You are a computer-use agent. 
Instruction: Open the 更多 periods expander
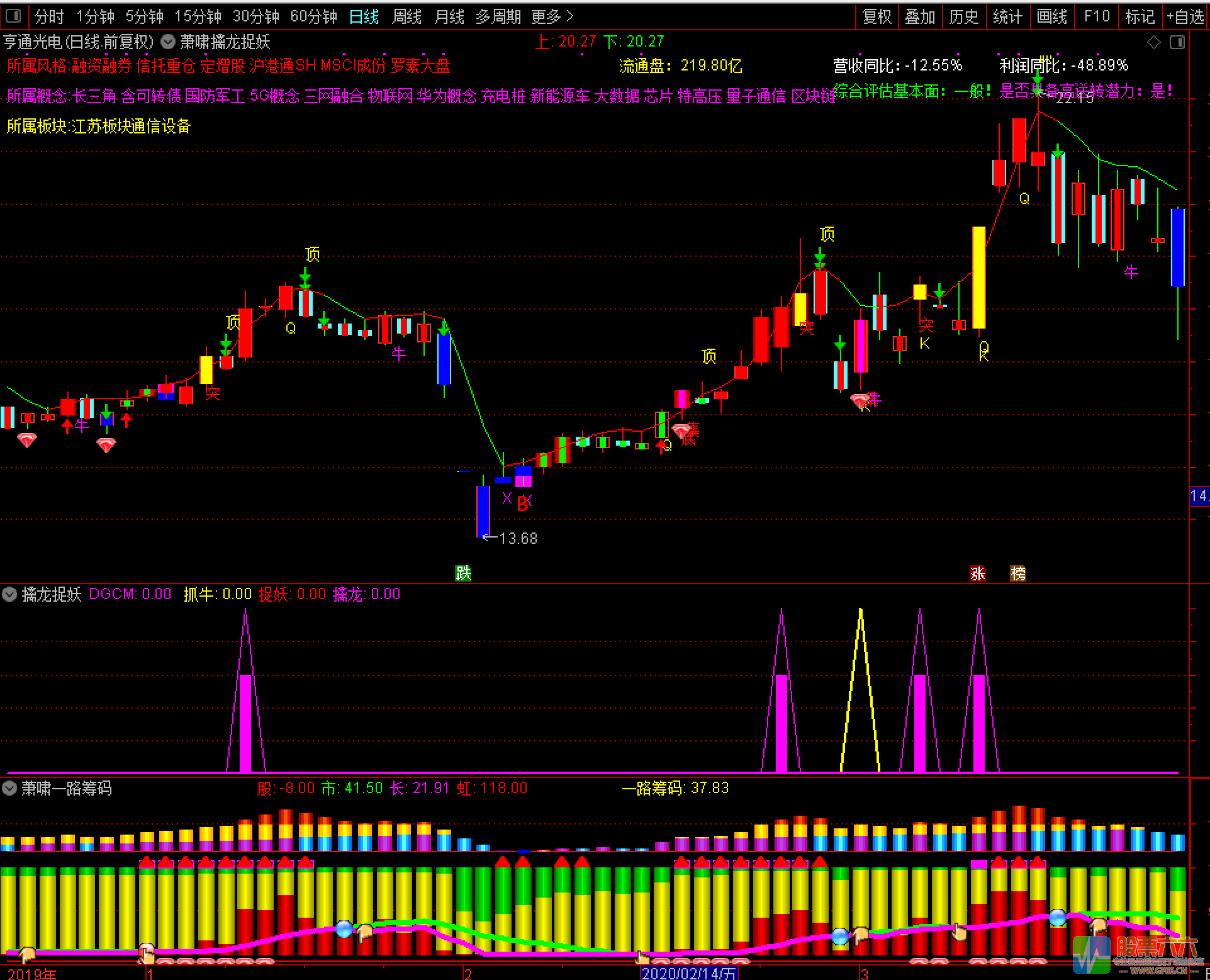coord(552,16)
